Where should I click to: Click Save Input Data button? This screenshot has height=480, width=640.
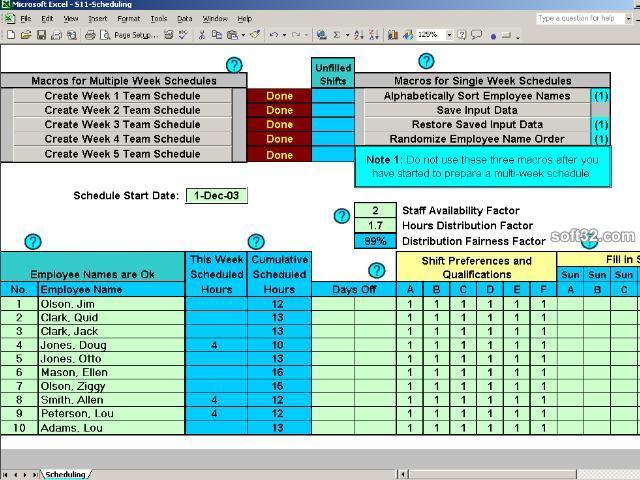477,110
